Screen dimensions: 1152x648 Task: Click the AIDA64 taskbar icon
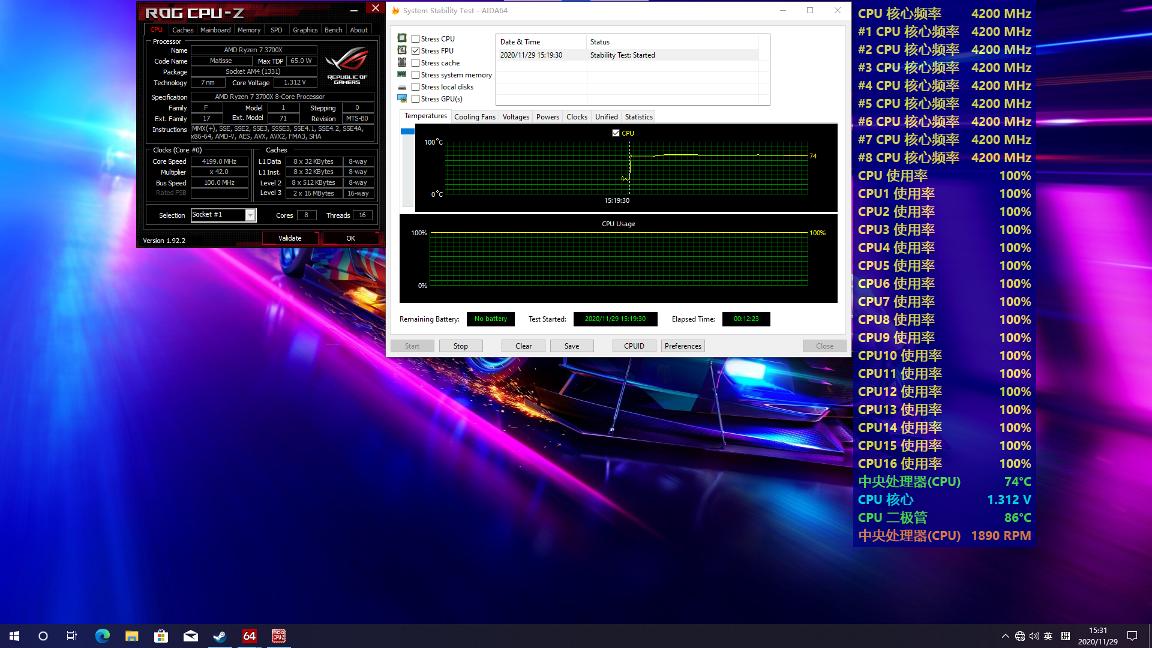(249, 636)
